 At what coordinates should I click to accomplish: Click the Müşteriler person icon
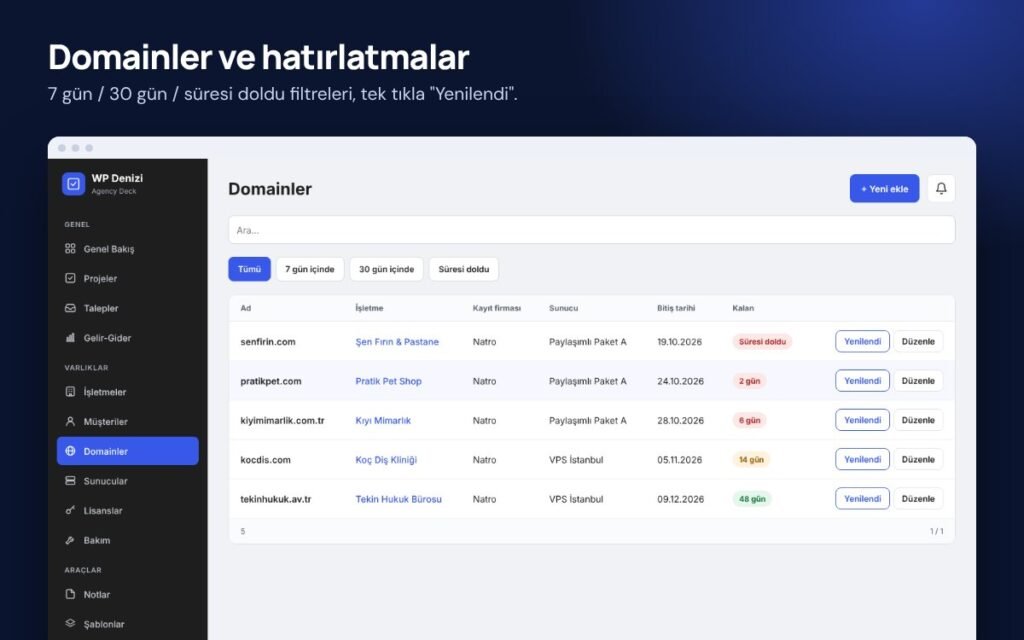(x=71, y=421)
